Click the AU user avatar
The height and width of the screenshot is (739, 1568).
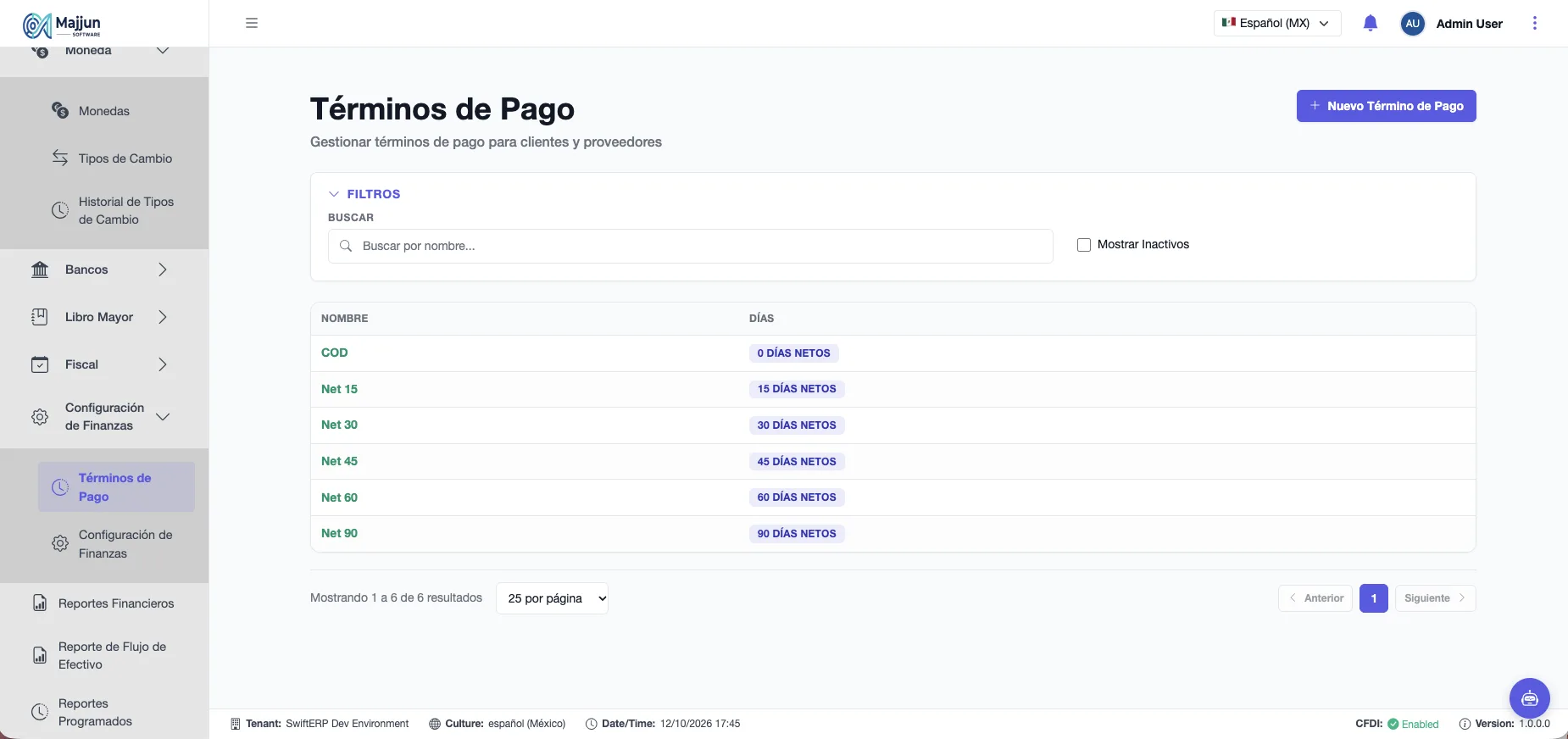(1413, 24)
